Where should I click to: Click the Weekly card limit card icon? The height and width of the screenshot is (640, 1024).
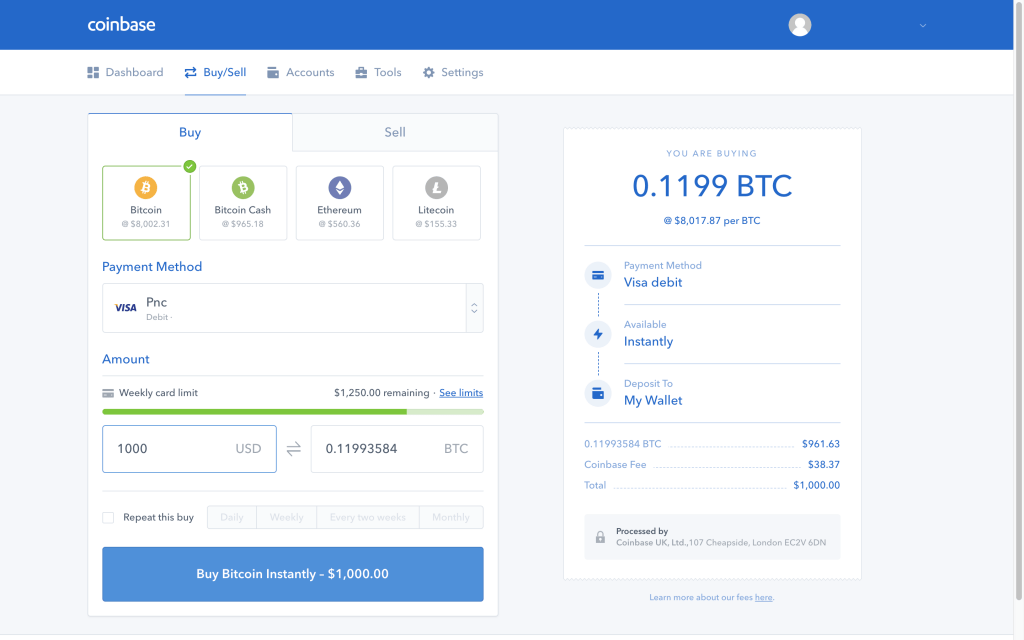coord(108,393)
